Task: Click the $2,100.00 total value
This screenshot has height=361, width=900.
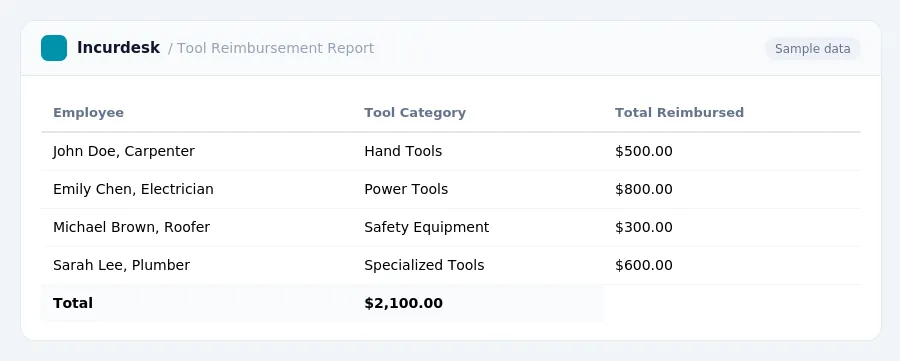Action: point(404,303)
